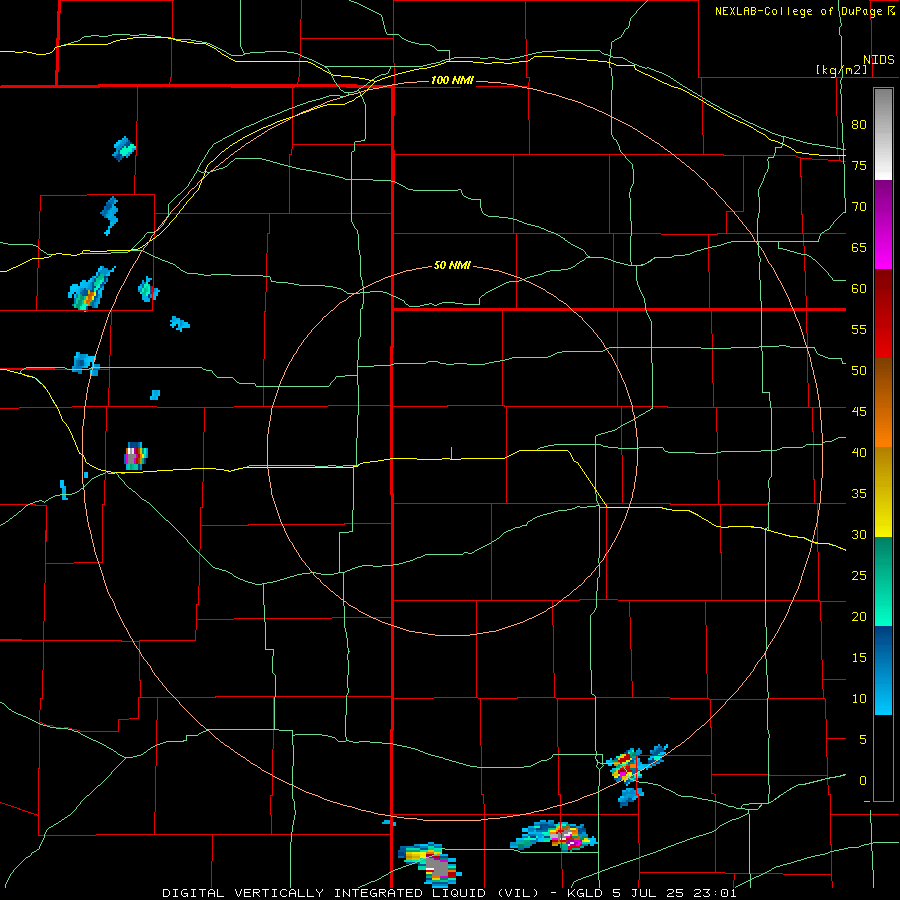Click the 50 value on the VIL scale
Viewport: 900px width, 900px height.
pos(859,371)
